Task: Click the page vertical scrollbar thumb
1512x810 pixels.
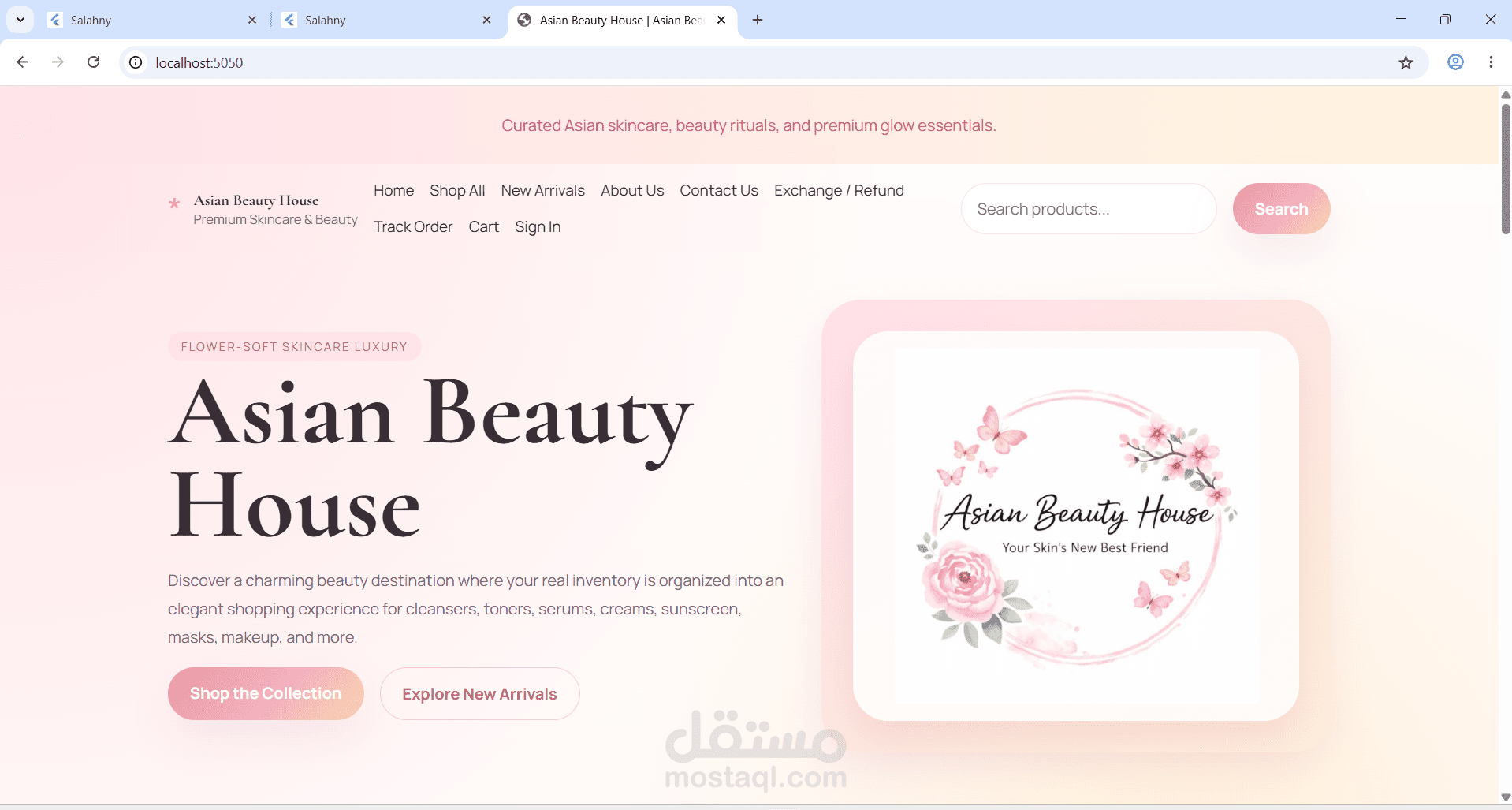Action: (1506, 169)
